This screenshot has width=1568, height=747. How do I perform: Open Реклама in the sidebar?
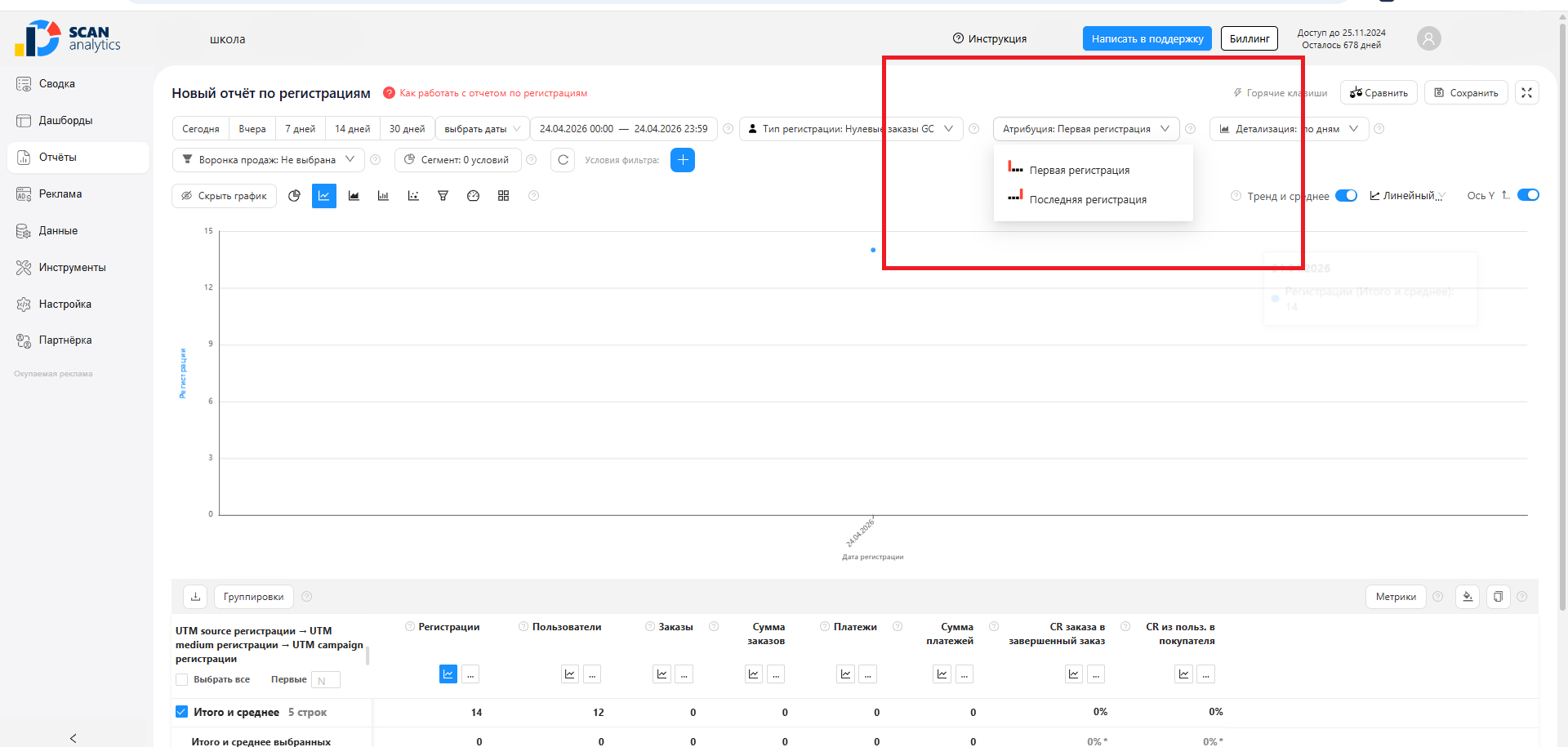pyautogui.click(x=78, y=194)
